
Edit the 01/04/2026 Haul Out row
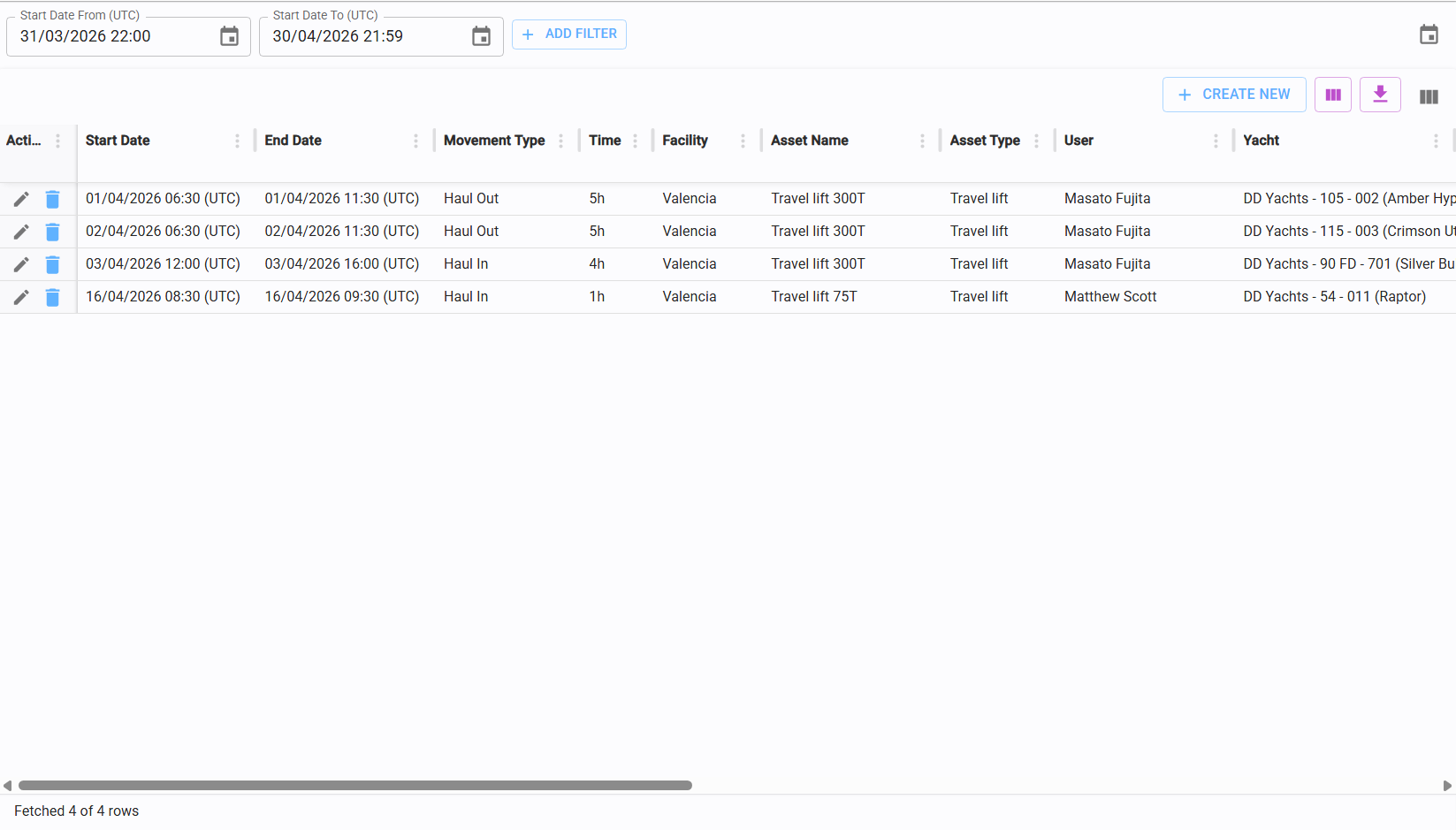click(21, 199)
